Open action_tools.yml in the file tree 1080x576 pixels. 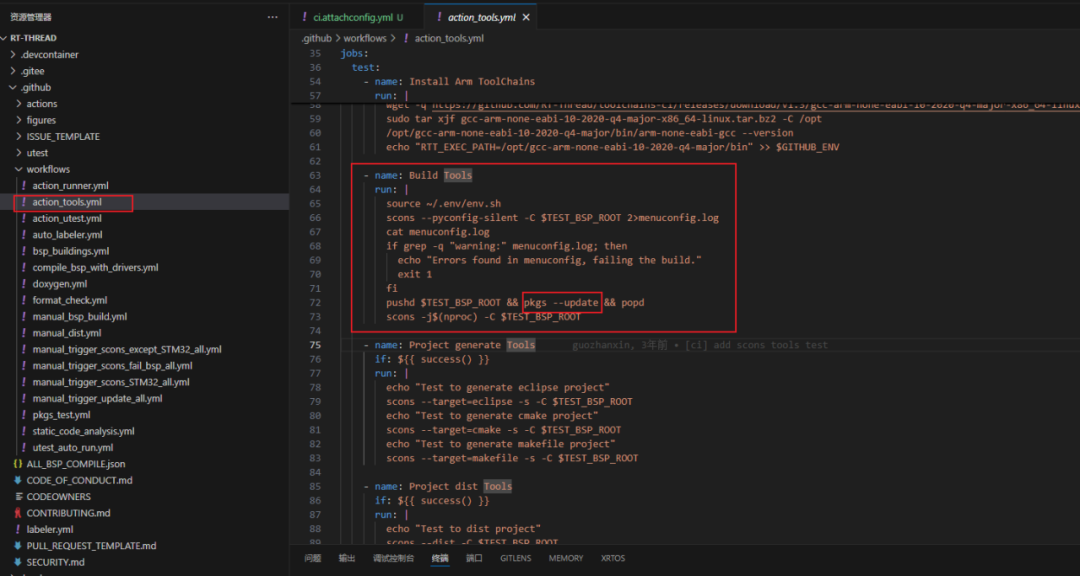(67, 202)
